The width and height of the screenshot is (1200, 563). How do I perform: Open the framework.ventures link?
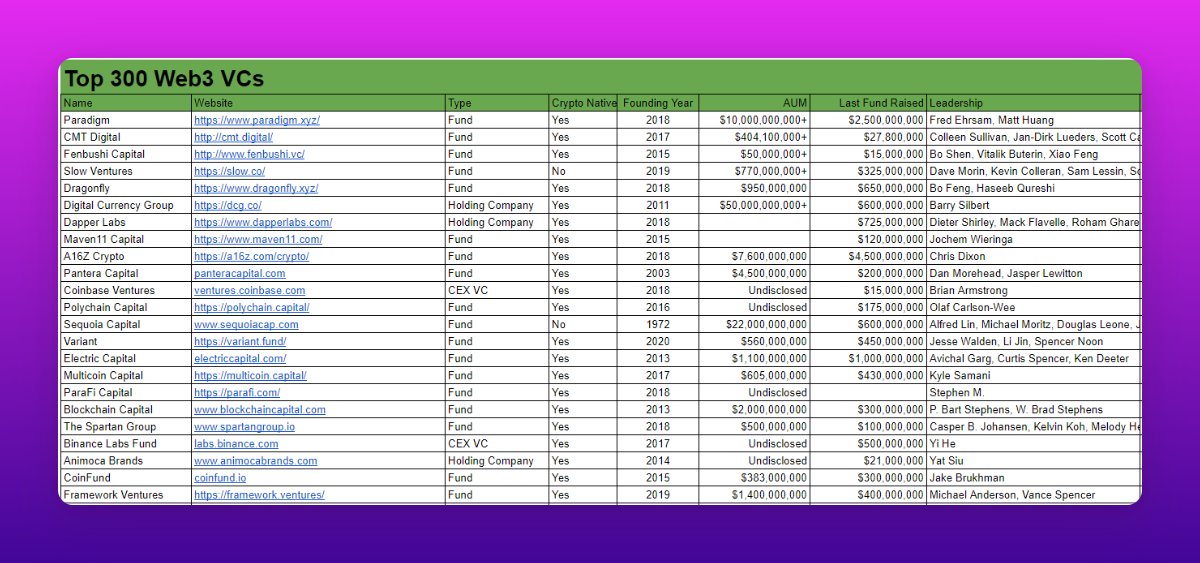click(259, 494)
